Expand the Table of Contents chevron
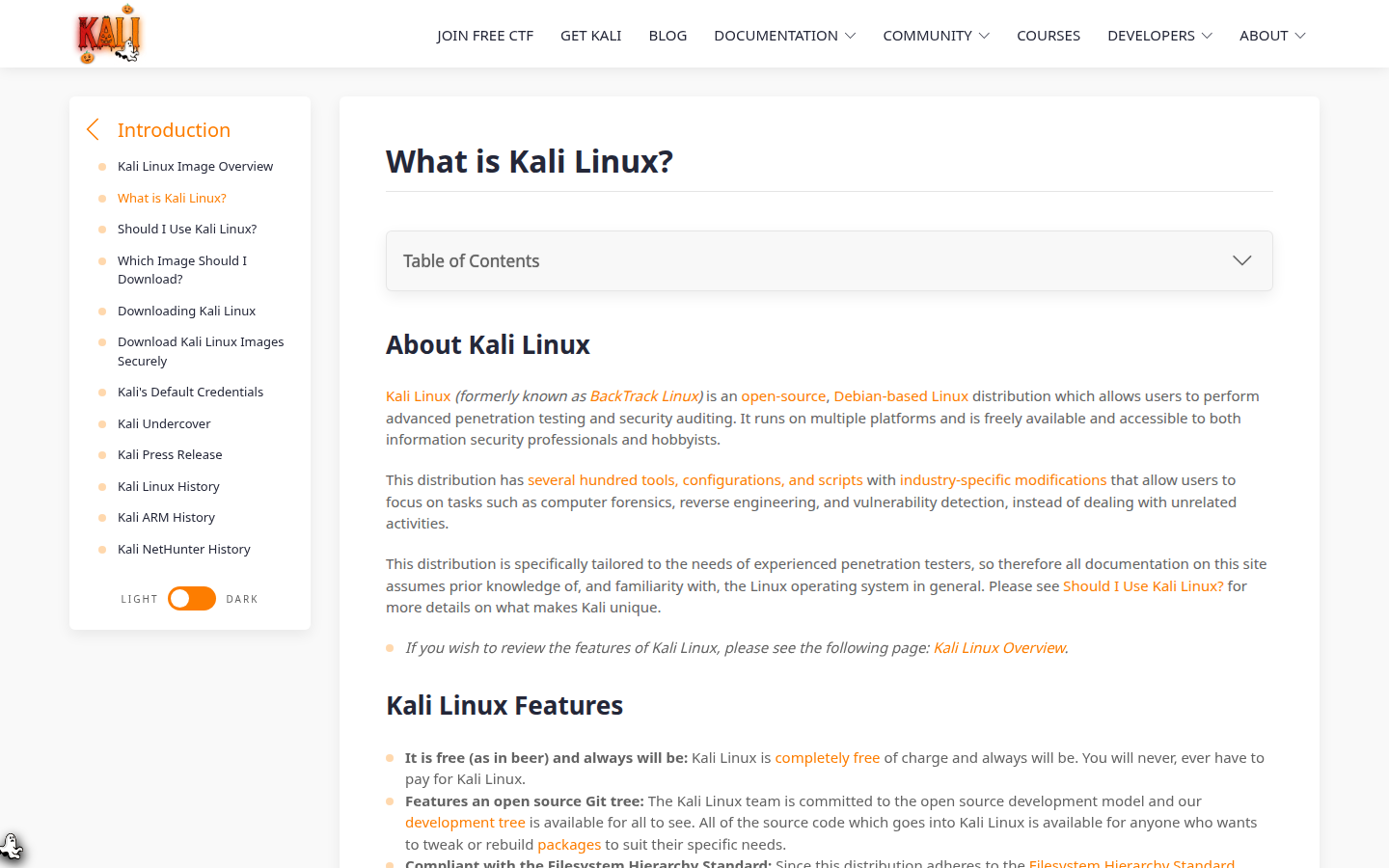This screenshot has width=1389, height=868. (x=1241, y=260)
